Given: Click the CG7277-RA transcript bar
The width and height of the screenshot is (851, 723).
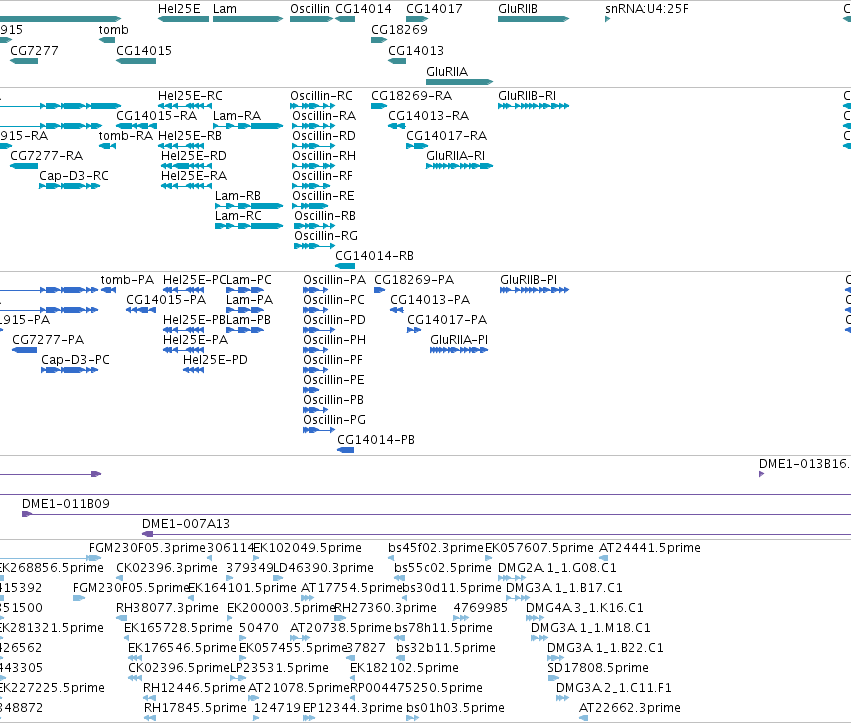Looking at the screenshot, I should click(24, 166).
